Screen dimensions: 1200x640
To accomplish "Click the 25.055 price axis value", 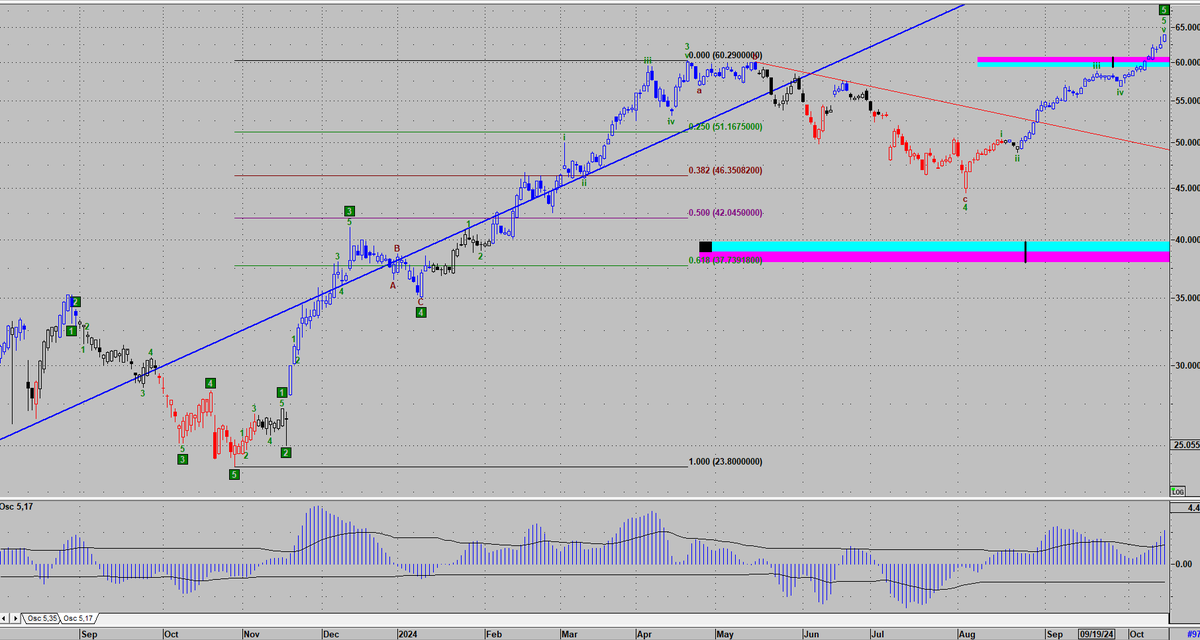I will [1186, 444].
